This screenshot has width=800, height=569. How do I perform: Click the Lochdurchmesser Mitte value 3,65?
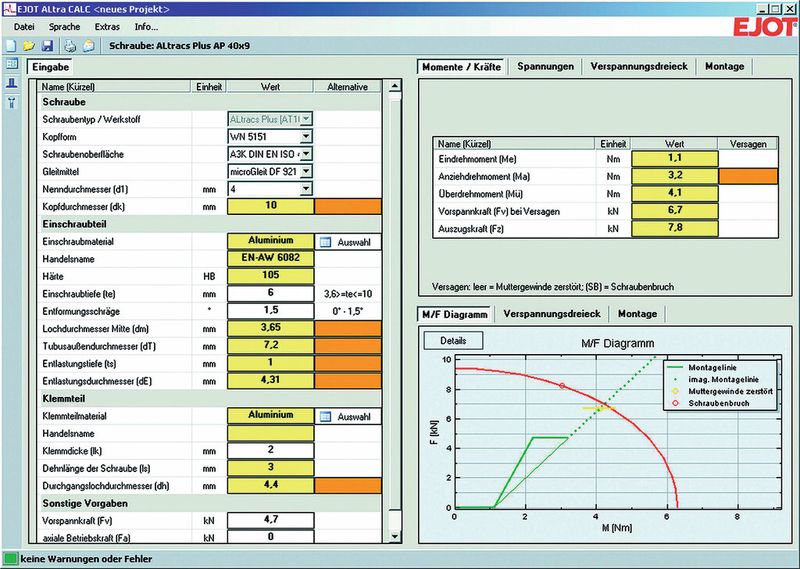click(x=270, y=328)
